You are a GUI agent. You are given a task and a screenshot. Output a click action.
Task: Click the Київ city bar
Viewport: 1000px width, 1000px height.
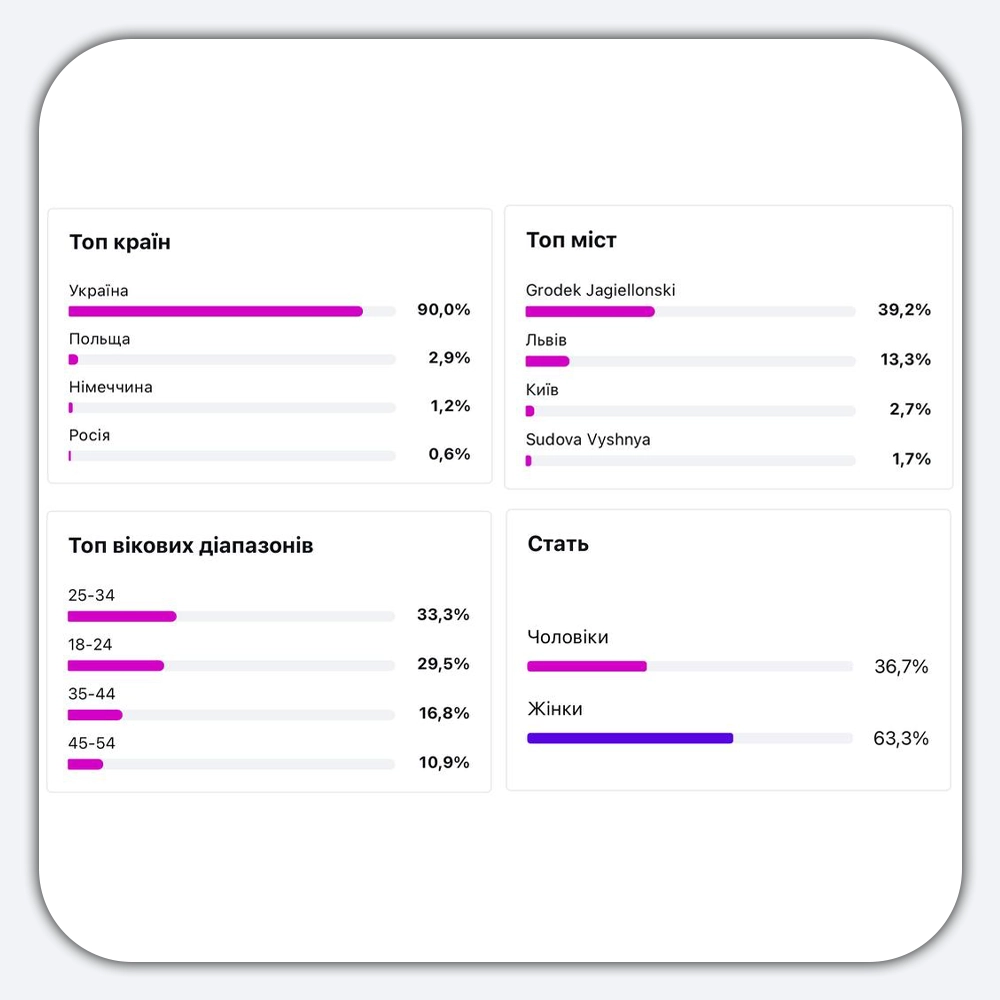690,411
